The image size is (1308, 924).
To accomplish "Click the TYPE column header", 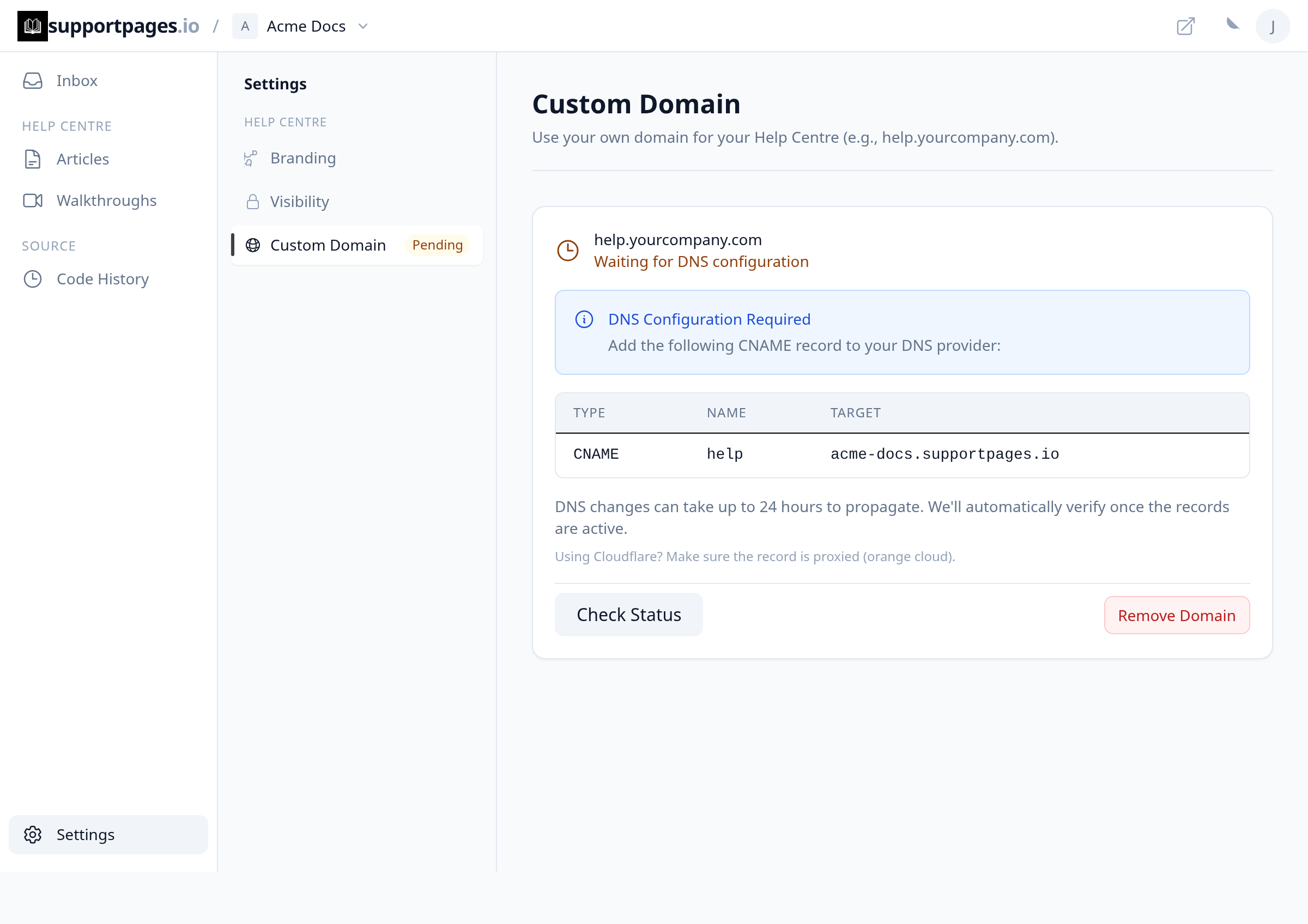I will 589,413.
